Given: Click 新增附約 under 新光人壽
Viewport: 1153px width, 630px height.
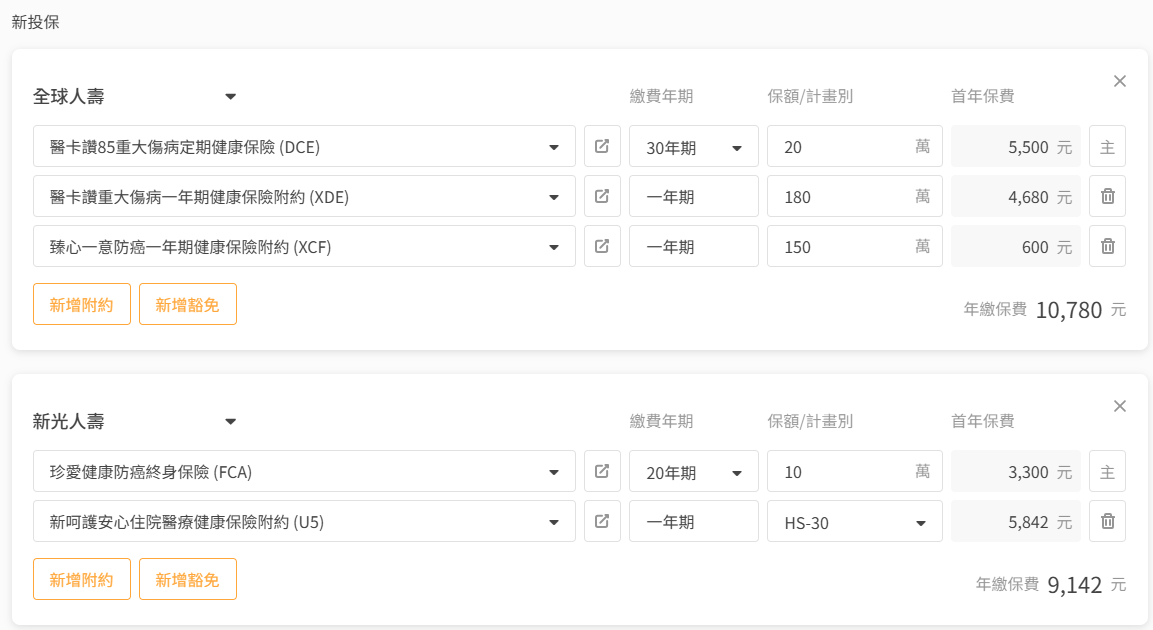Looking at the screenshot, I should point(82,579).
